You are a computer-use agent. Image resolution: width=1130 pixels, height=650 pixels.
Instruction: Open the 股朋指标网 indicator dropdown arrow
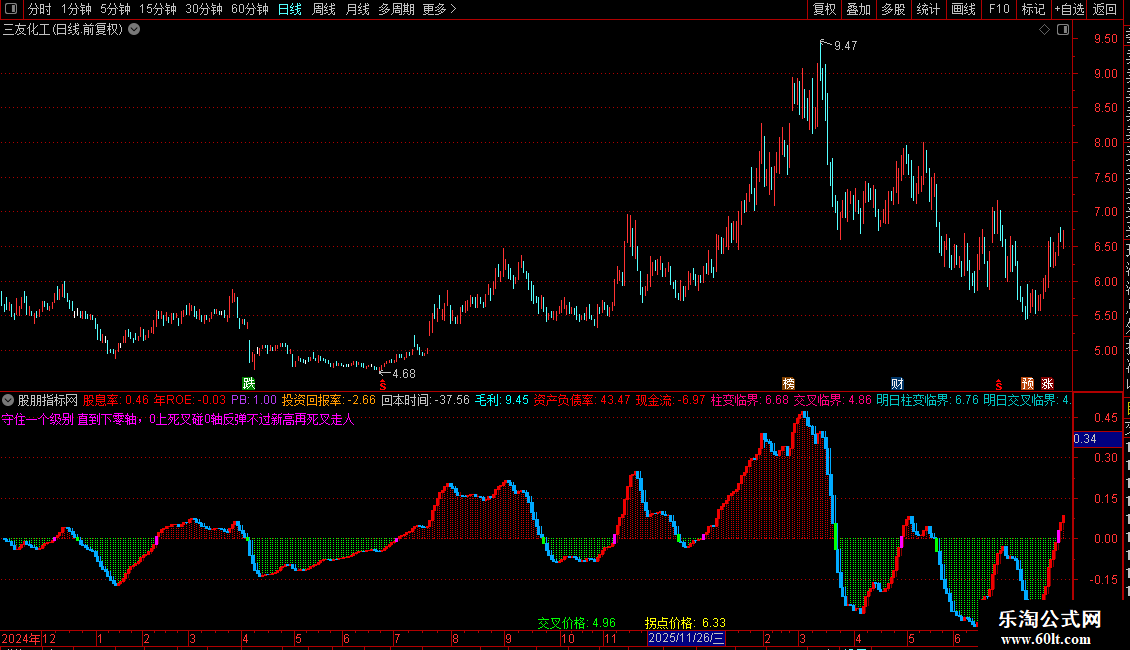click(x=8, y=400)
